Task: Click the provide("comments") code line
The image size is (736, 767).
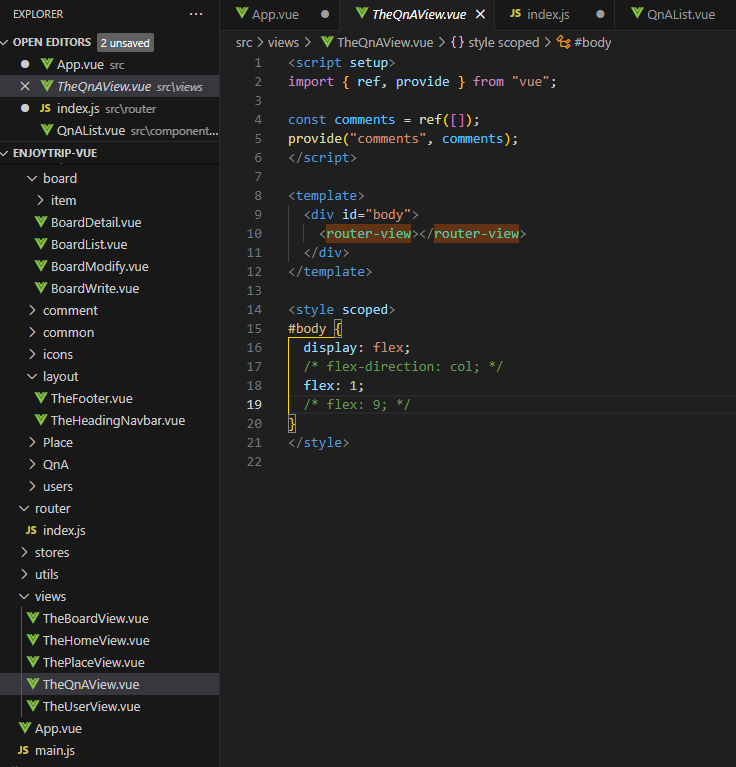Action: click(x=403, y=138)
